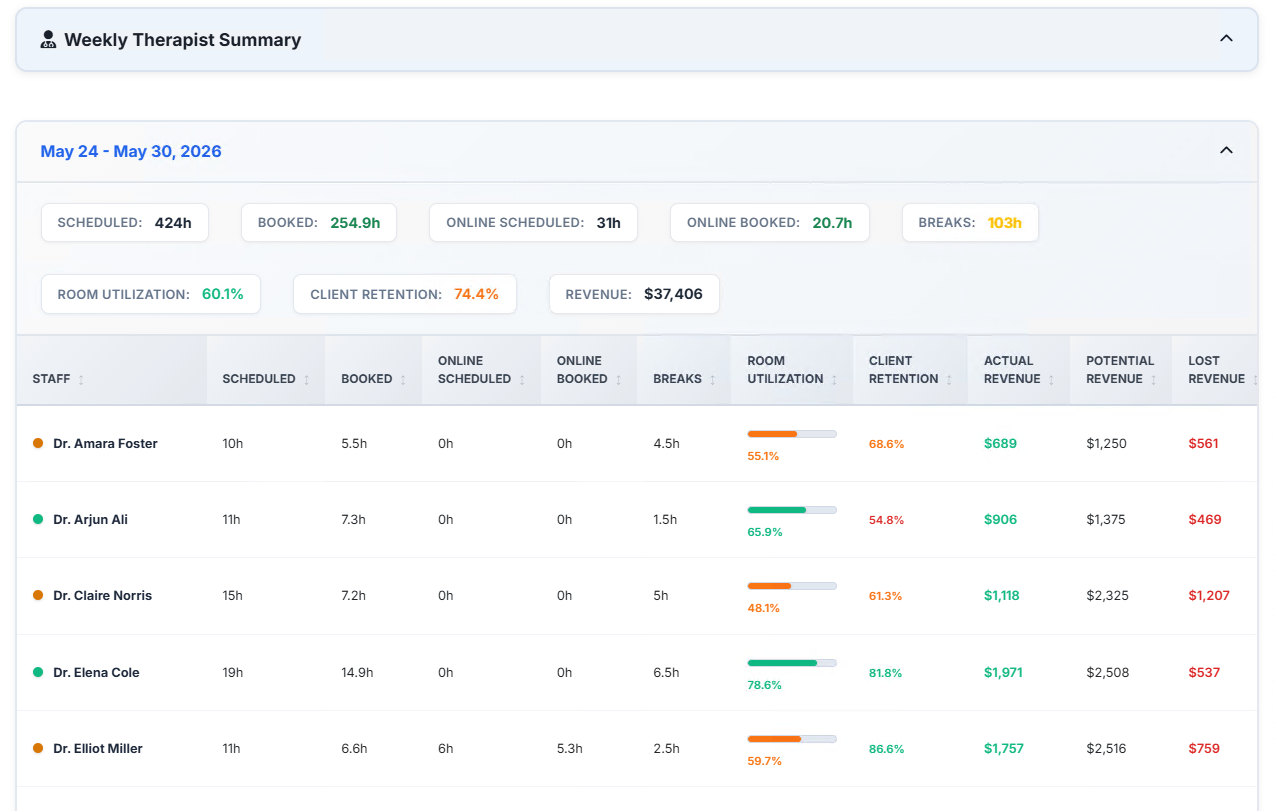Click Dr. Elena Cole's 14.9h booked value
Screen dimensions: 1275x811
tap(357, 672)
